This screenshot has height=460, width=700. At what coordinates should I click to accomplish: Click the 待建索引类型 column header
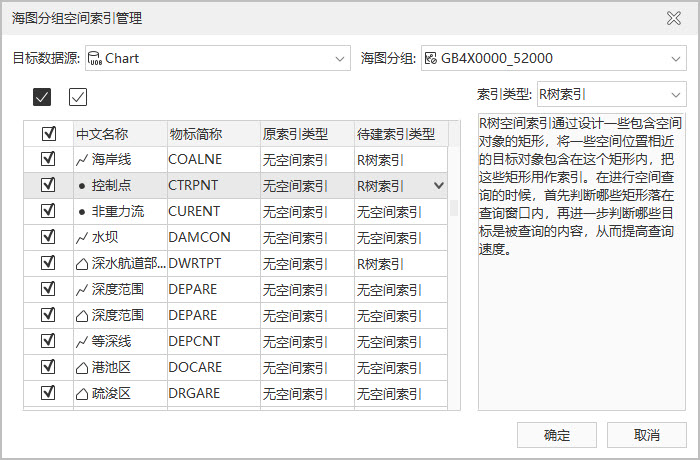click(x=395, y=133)
